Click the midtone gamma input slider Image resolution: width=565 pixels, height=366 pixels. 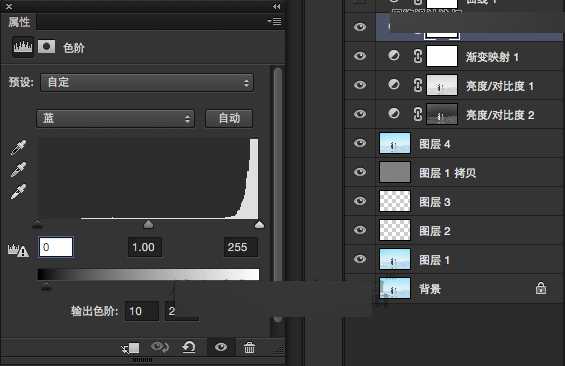point(148,225)
